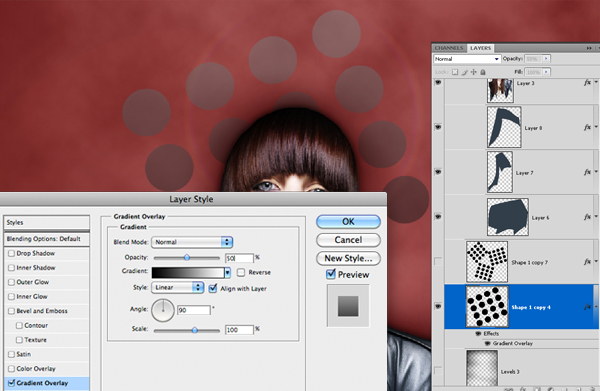Viewport: 600px width, 391px height.
Task: Click the Cancel button
Action: tap(348, 240)
